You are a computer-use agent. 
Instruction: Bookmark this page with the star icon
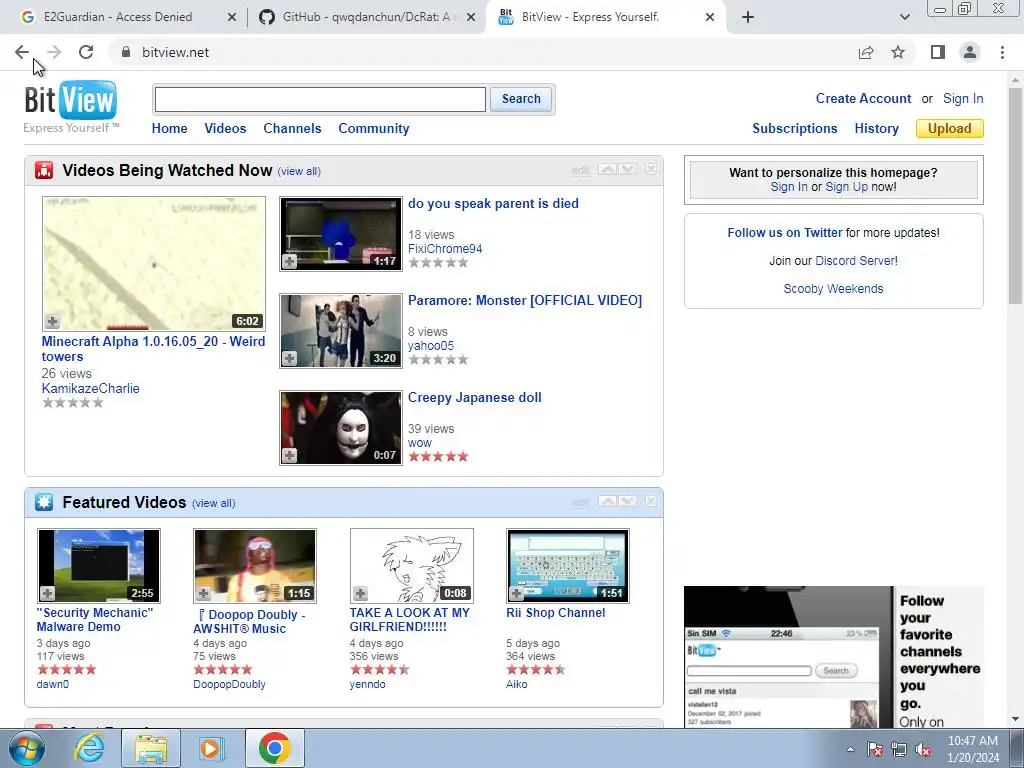[x=898, y=52]
